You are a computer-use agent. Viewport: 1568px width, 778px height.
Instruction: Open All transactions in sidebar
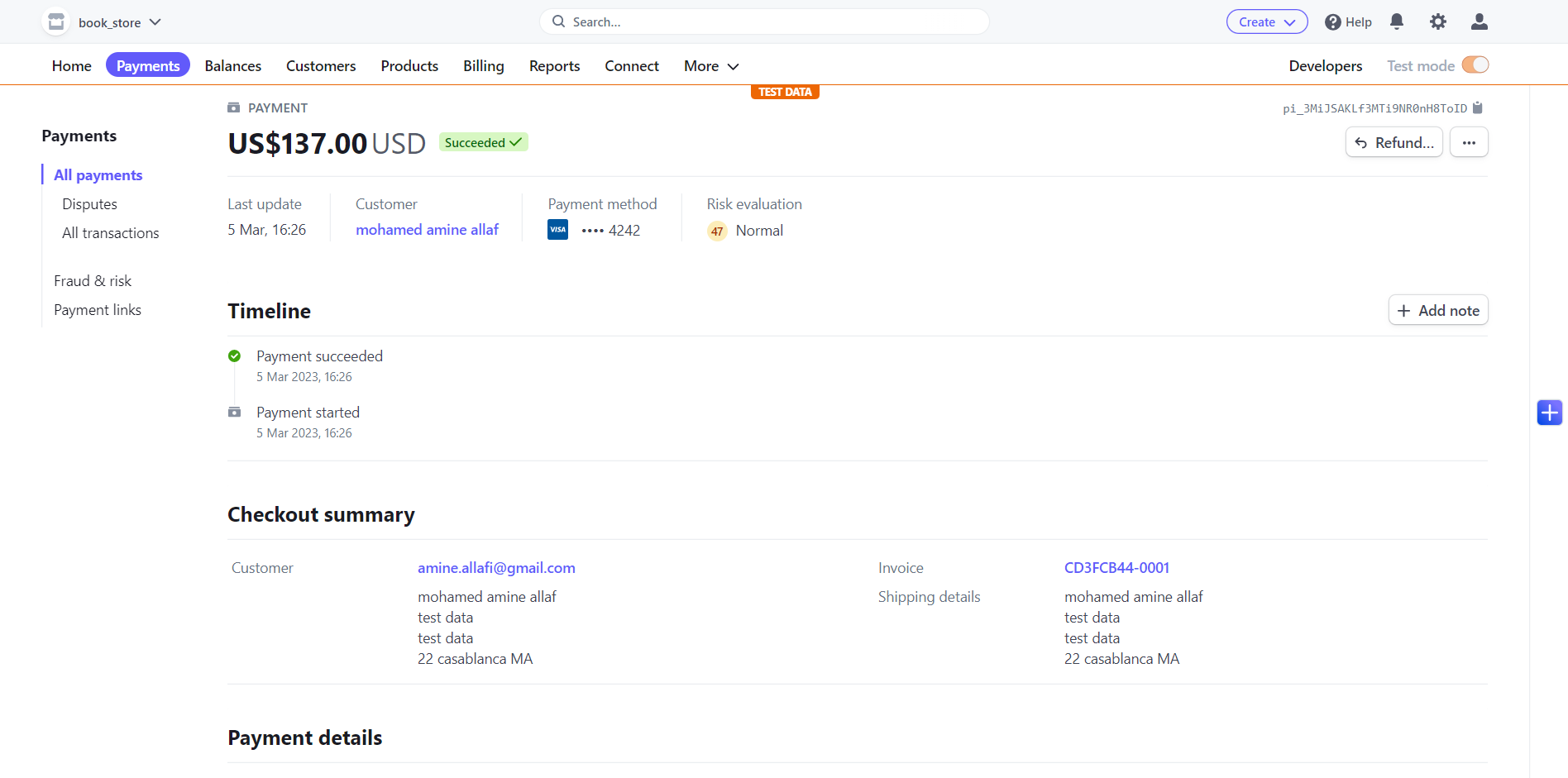pyautogui.click(x=111, y=233)
